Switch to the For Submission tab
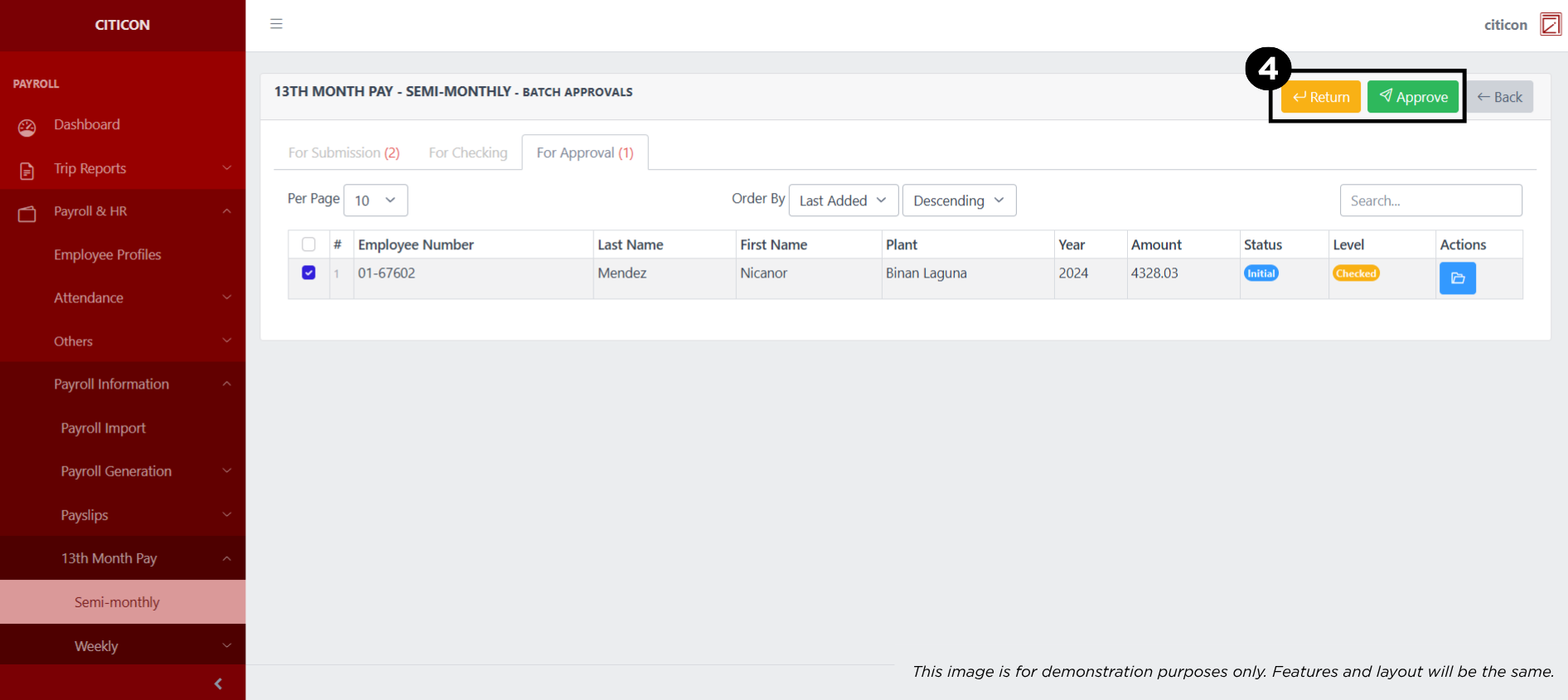1568x700 pixels. point(343,153)
